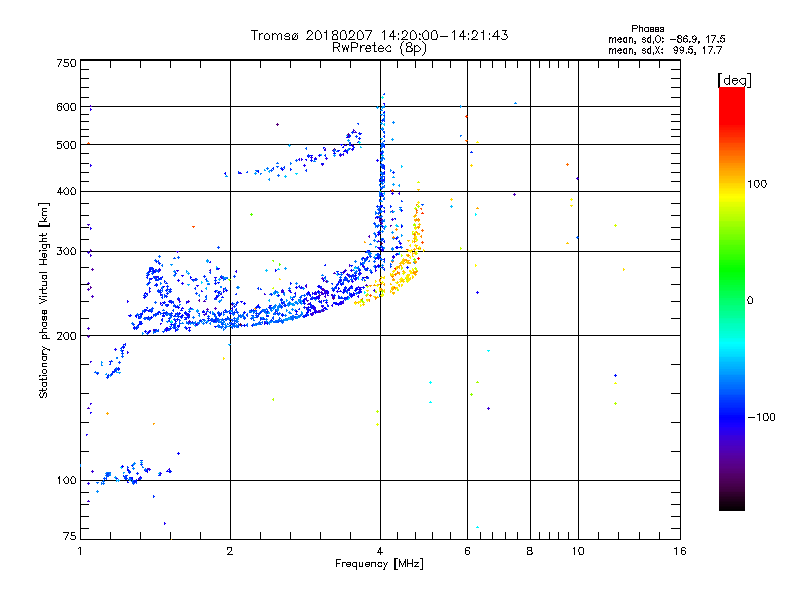
Task: Click the dense blue F-layer trace near 2 MHz
Action: pos(230,319)
